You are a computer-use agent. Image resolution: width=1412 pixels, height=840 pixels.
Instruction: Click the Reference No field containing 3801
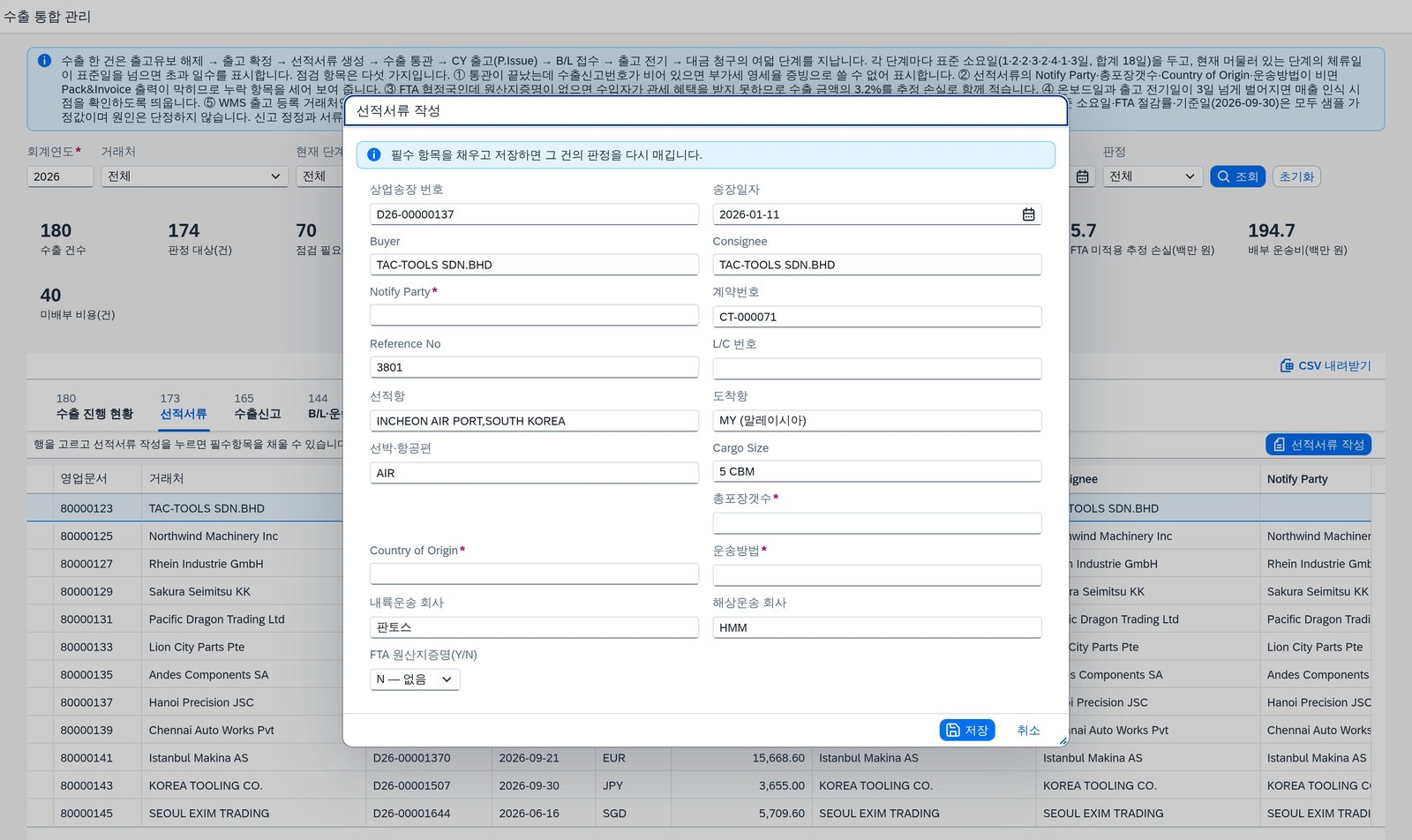534,367
